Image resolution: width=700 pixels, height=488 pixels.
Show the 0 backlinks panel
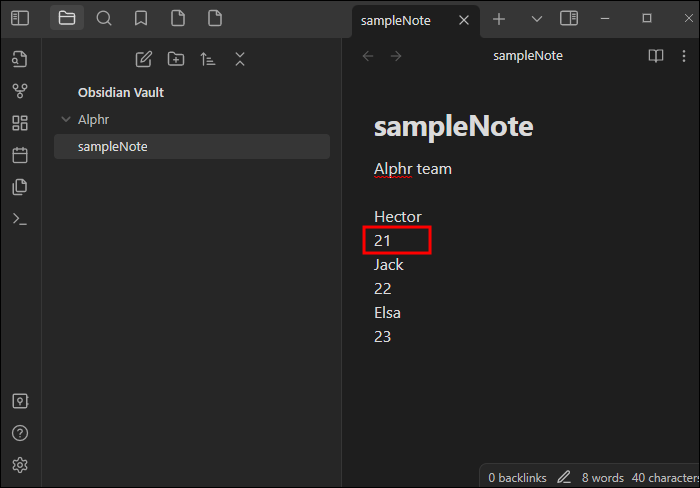[x=516, y=477]
